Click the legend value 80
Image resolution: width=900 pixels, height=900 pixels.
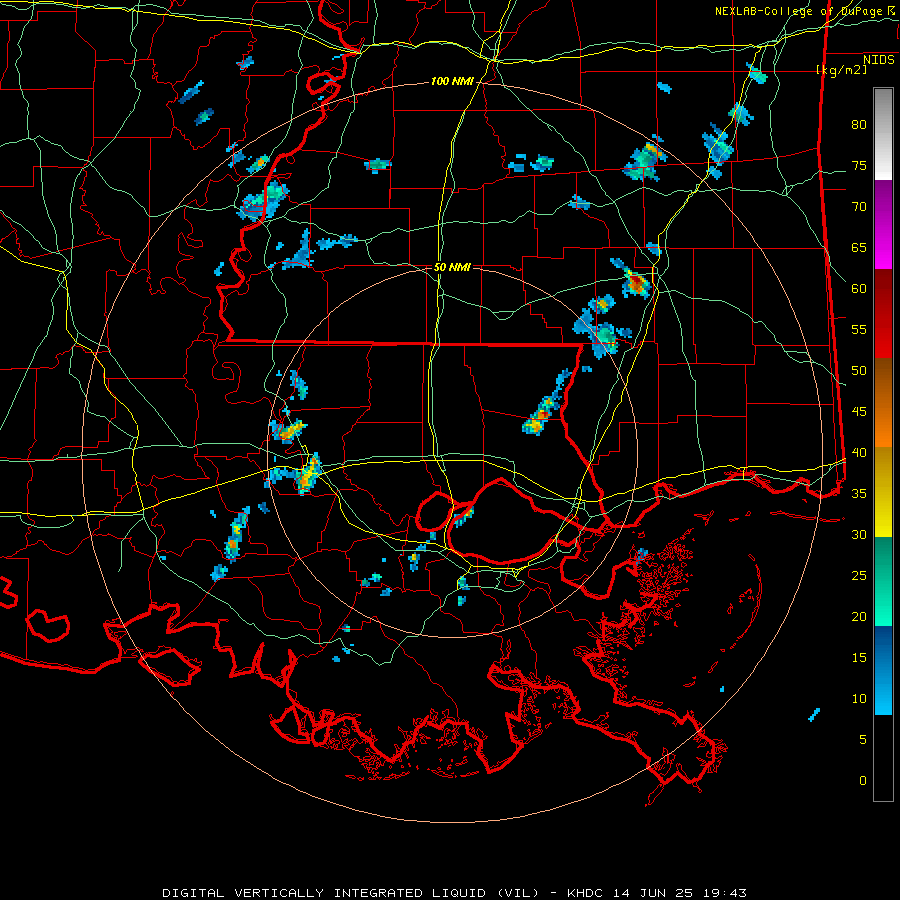click(x=859, y=125)
